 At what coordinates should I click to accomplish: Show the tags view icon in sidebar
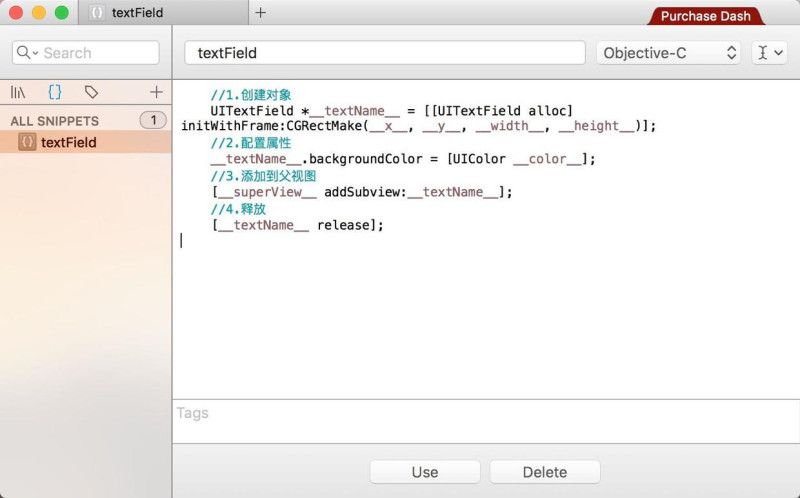tap(91, 92)
